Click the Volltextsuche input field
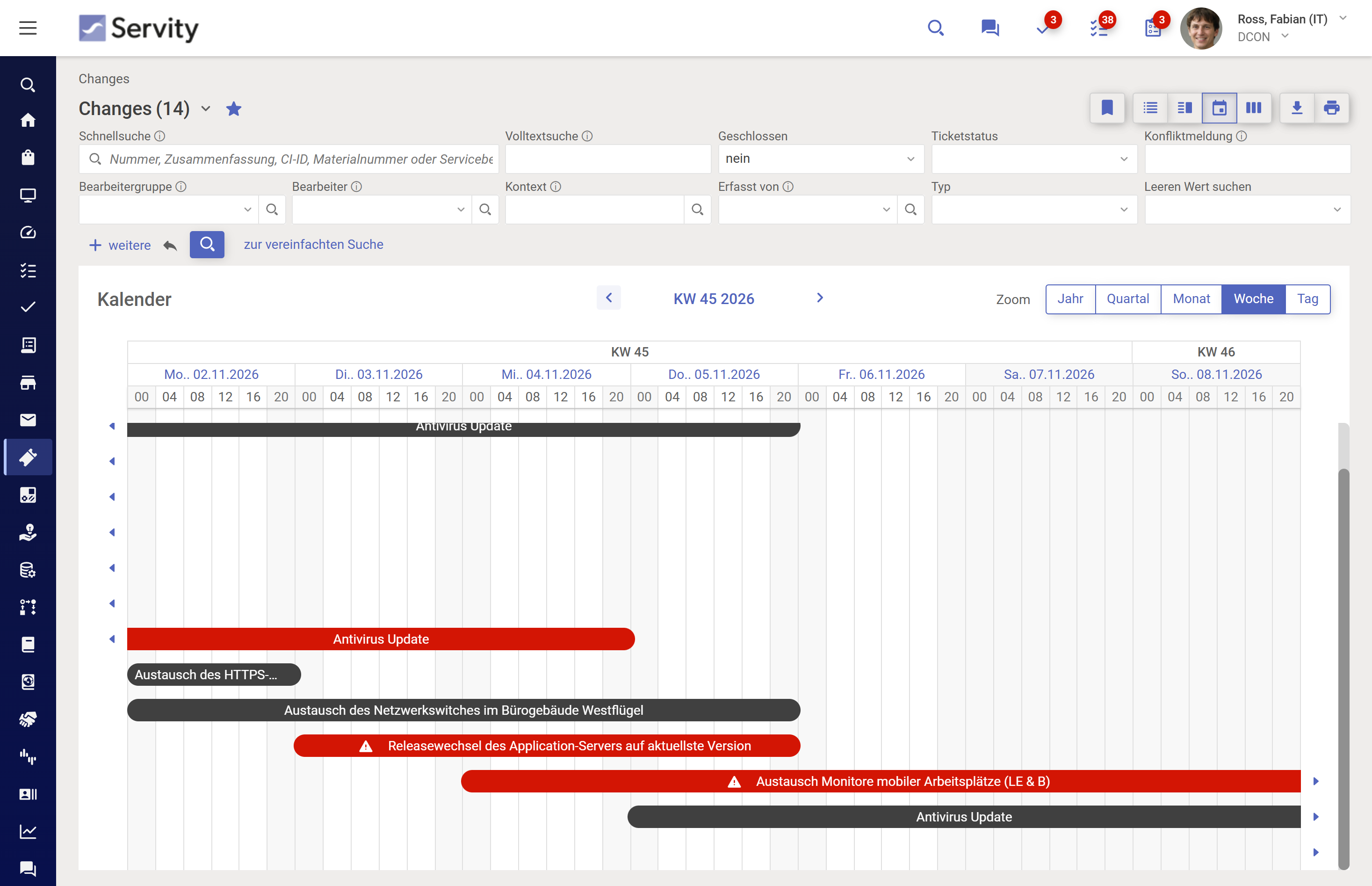 (608, 159)
